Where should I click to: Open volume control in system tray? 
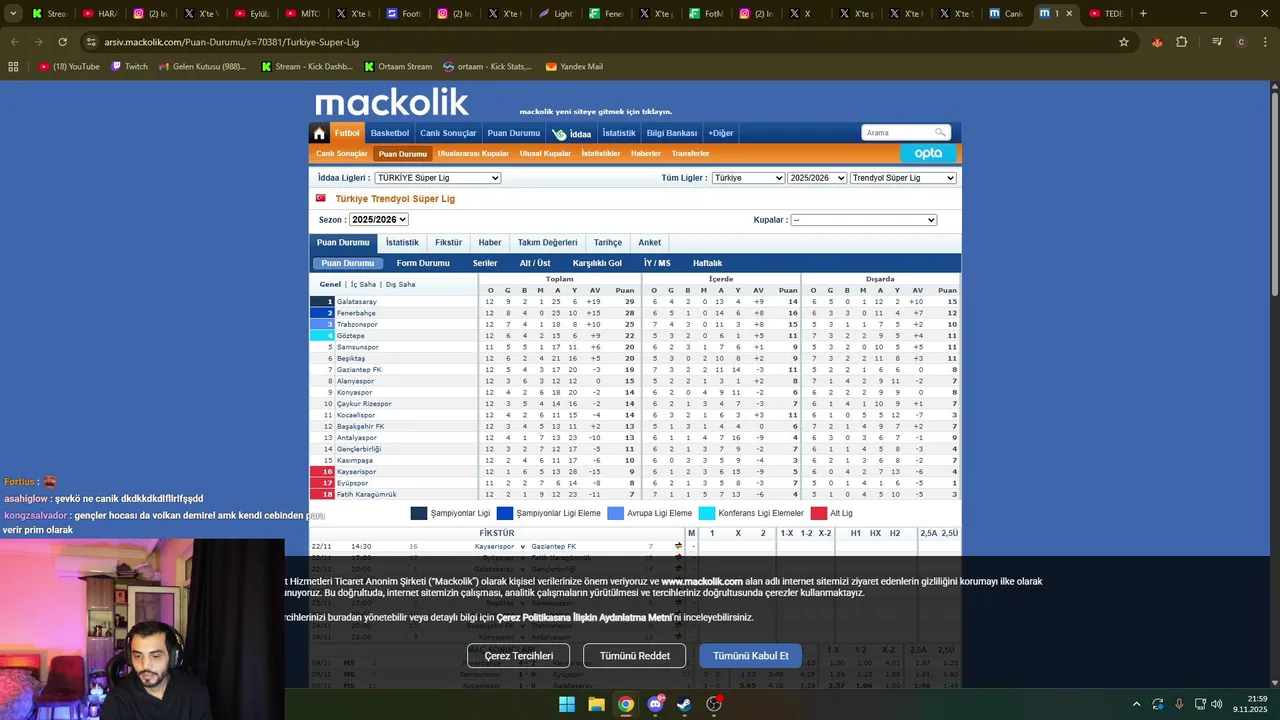[1217, 704]
